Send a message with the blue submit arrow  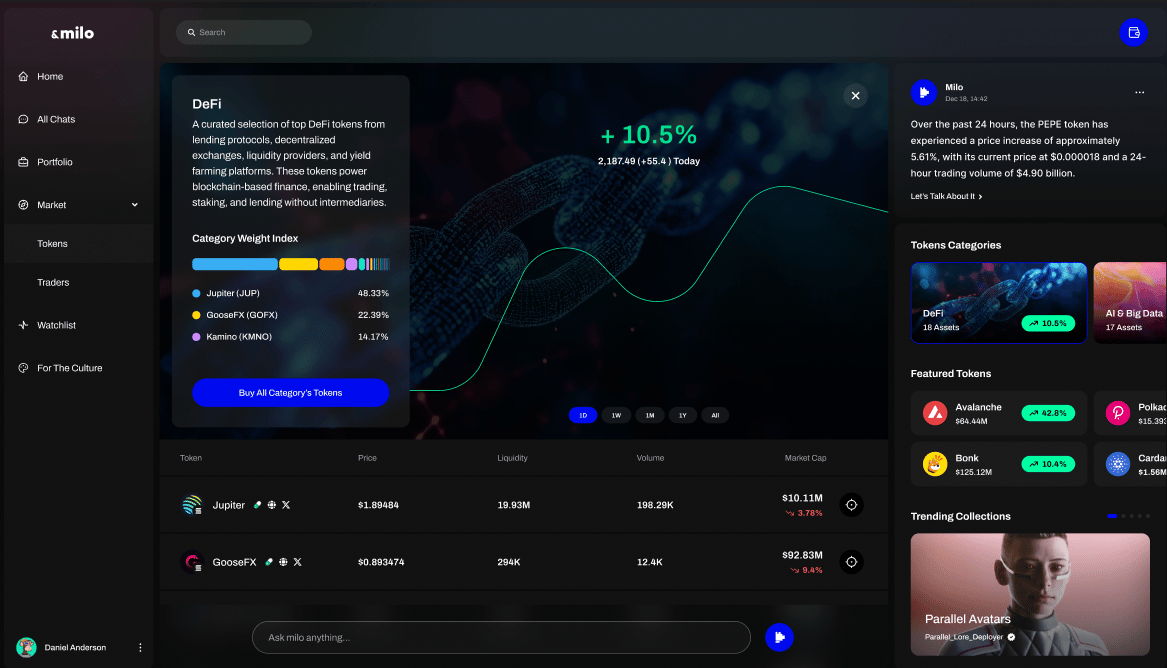[x=779, y=637]
